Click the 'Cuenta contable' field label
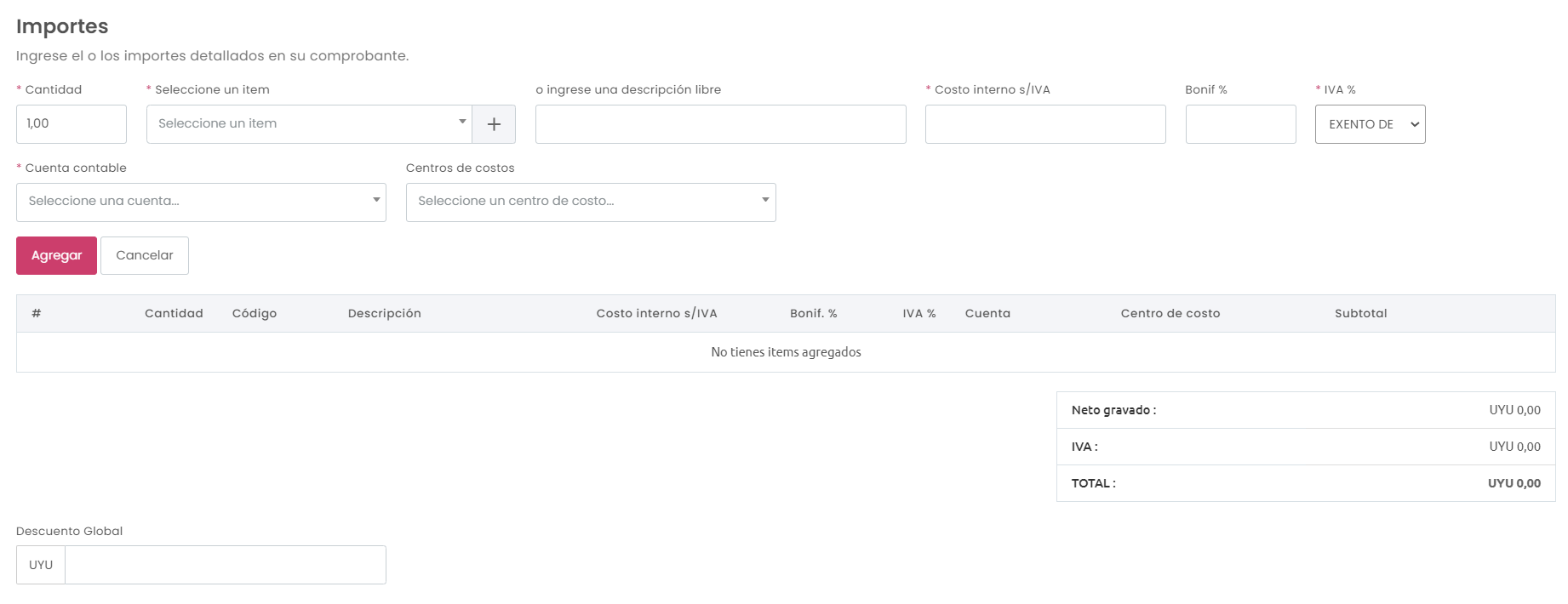The height and width of the screenshot is (604, 1568). (x=76, y=168)
